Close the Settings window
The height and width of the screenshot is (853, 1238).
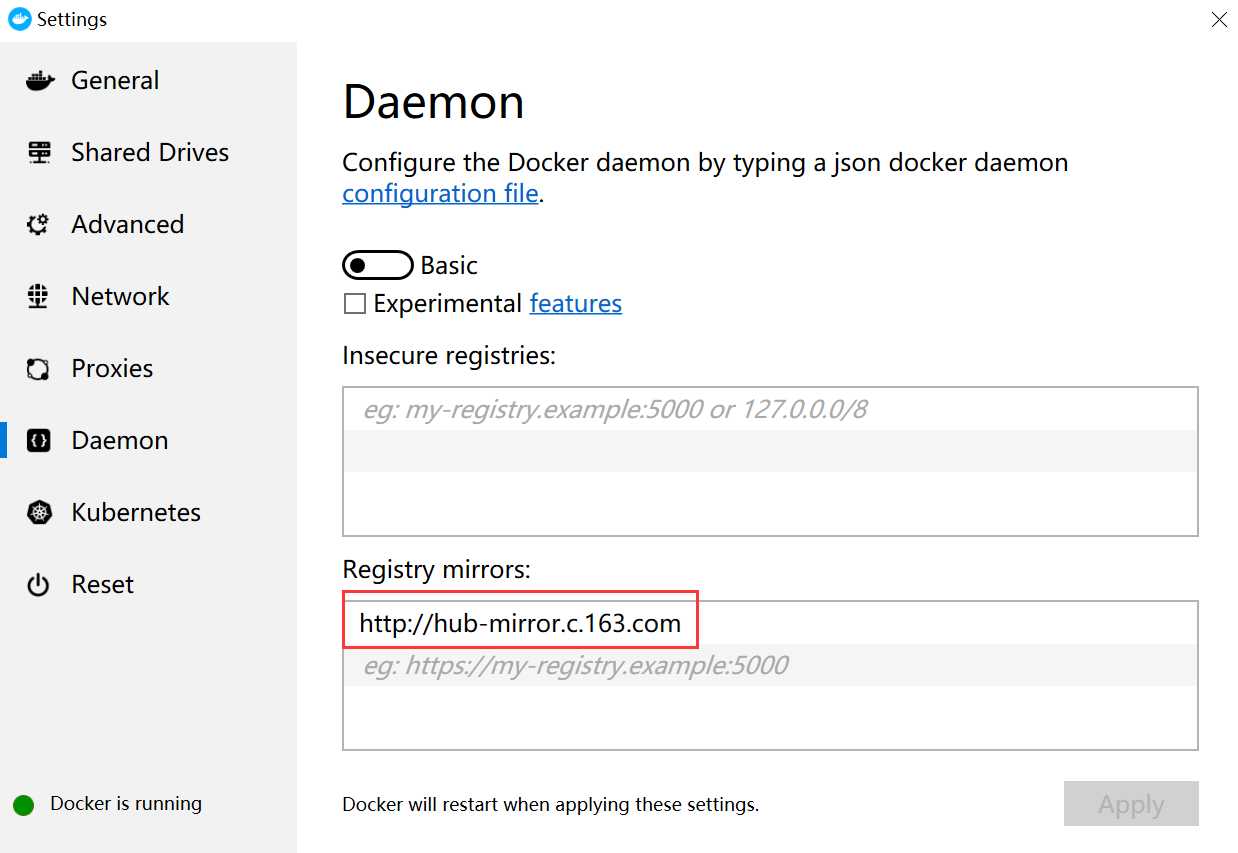click(1219, 19)
